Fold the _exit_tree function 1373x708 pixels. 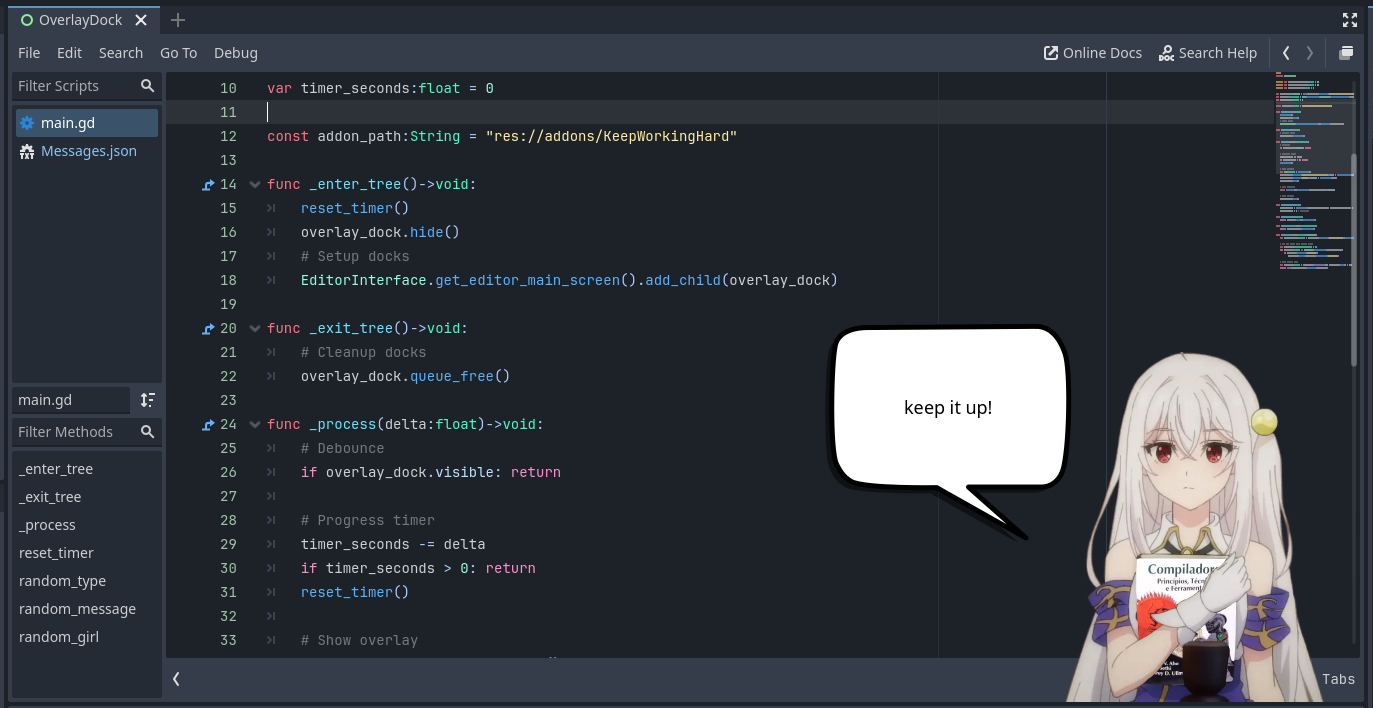[255, 329]
